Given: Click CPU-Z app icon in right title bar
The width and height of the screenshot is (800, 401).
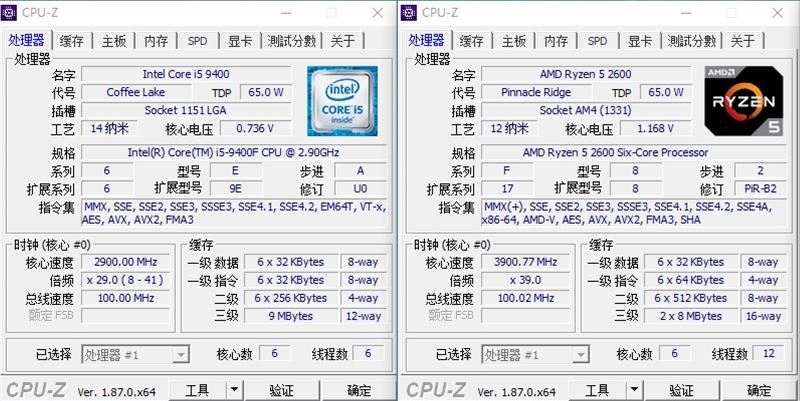Looking at the screenshot, I should (x=411, y=12).
